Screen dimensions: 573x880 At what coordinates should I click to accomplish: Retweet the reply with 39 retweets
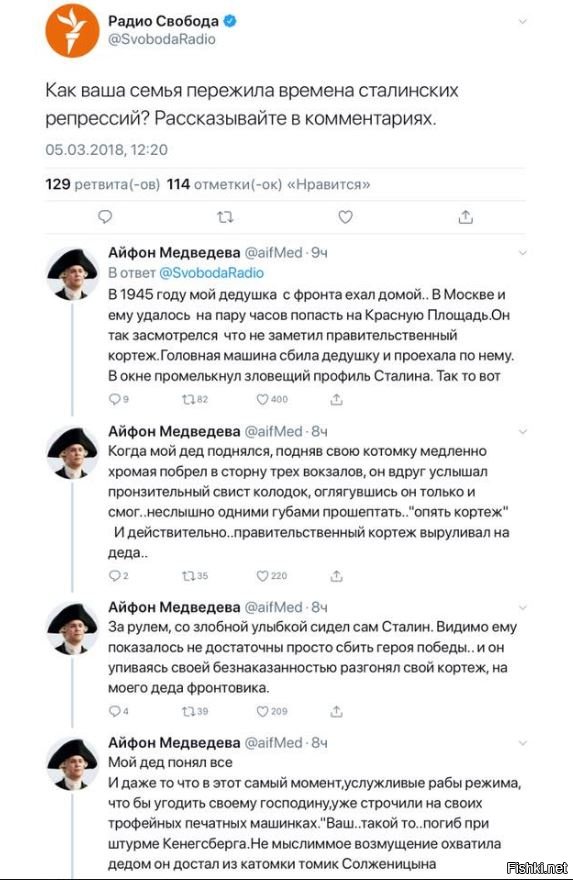click(195, 711)
